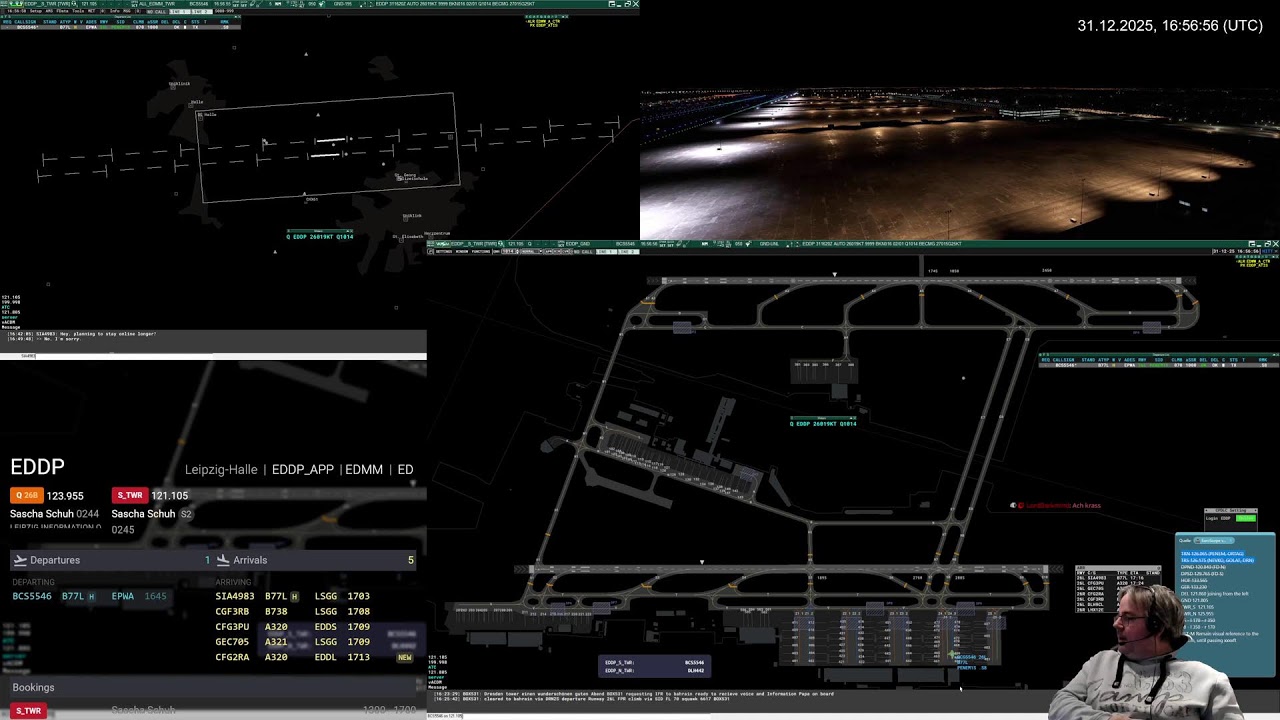The height and width of the screenshot is (720, 1280).
Task: Click the frequency 121.105
Action: coord(169,495)
